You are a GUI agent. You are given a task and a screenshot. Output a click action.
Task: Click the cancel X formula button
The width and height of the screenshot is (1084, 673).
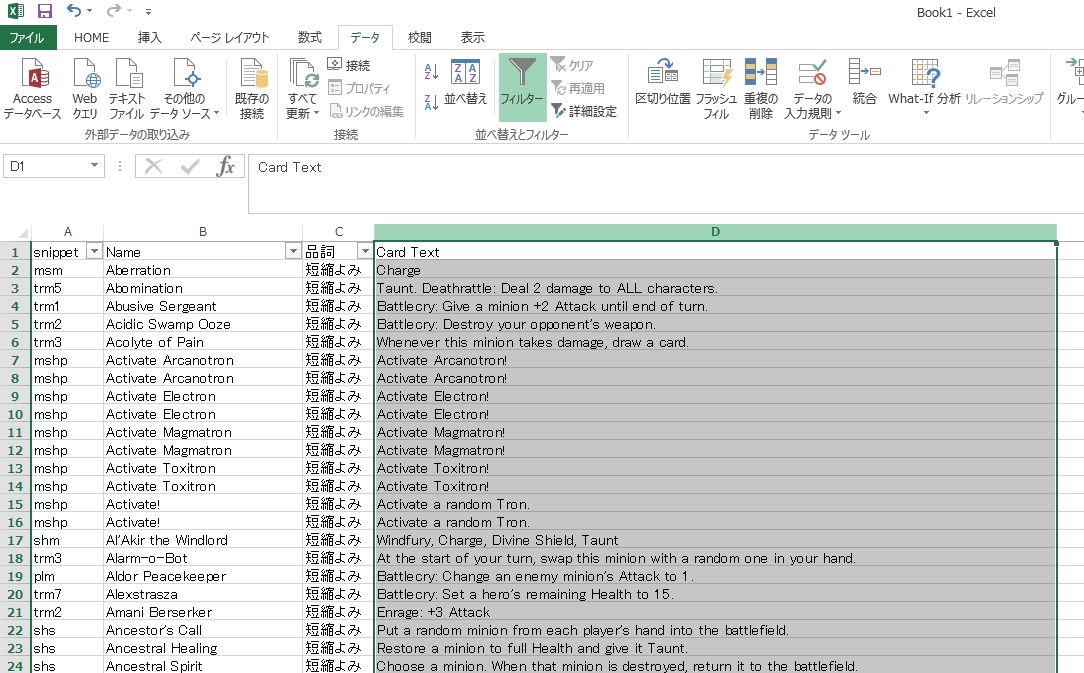pos(153,166)
